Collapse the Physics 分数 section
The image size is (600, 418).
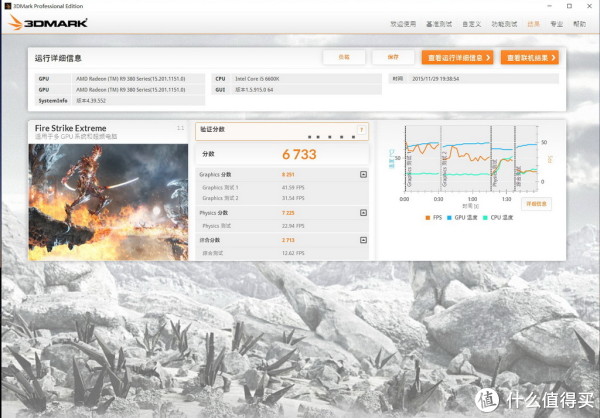(364, 213)
